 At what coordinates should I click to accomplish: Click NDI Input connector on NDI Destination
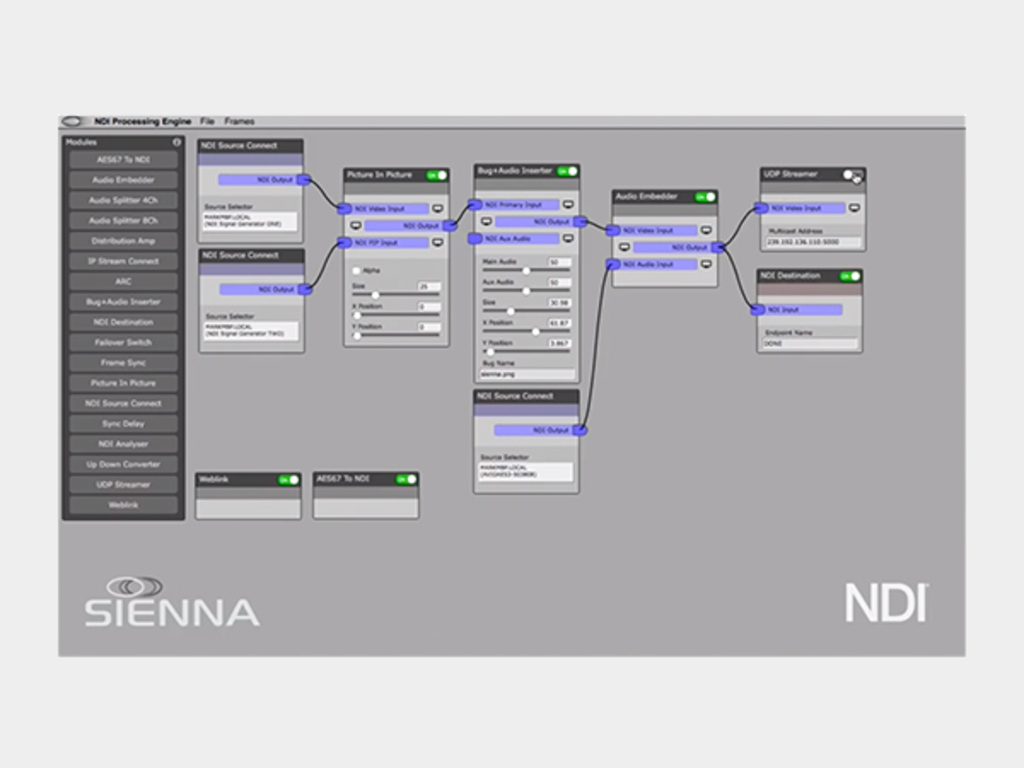pyautogui.click(x=758, y=310)
